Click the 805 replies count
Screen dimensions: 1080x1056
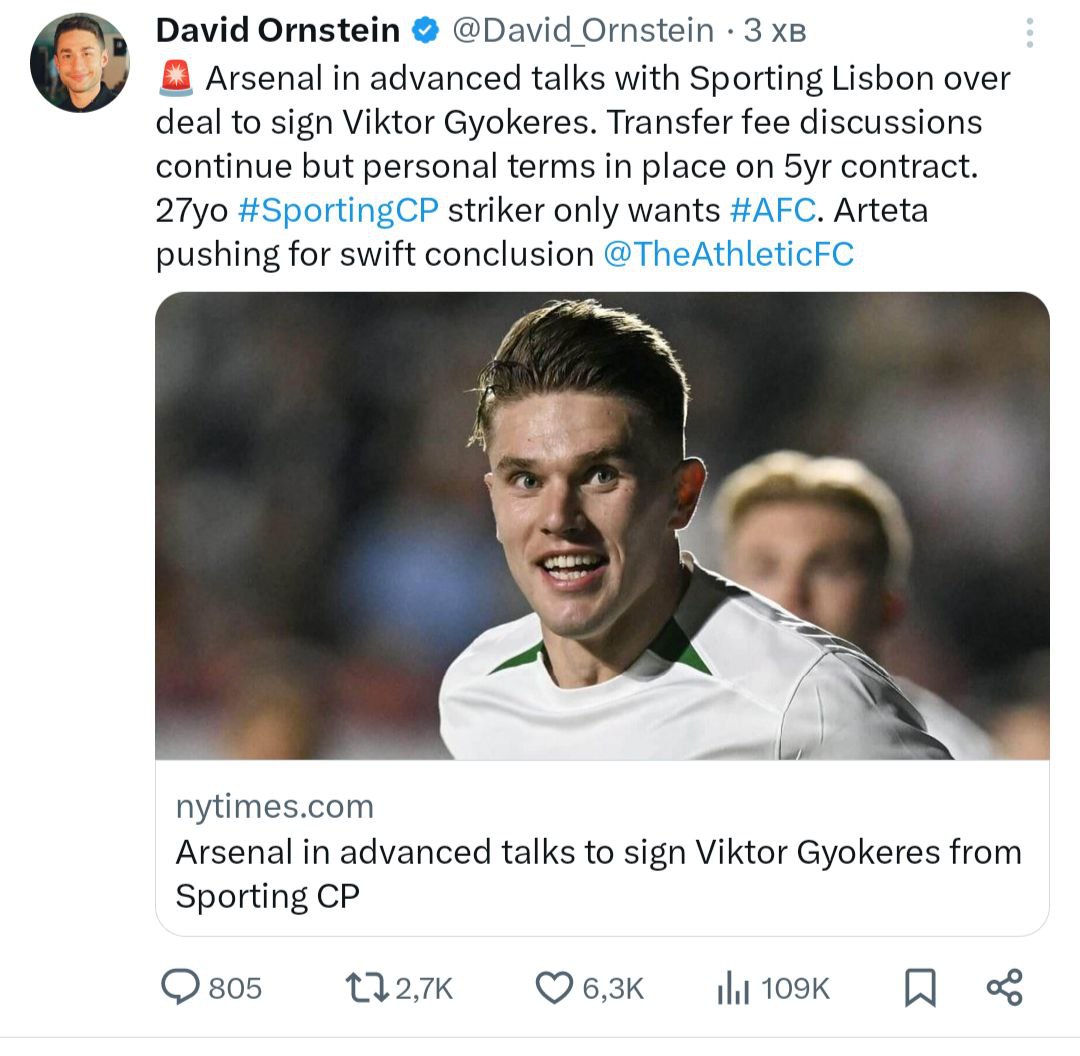point(235,988)
